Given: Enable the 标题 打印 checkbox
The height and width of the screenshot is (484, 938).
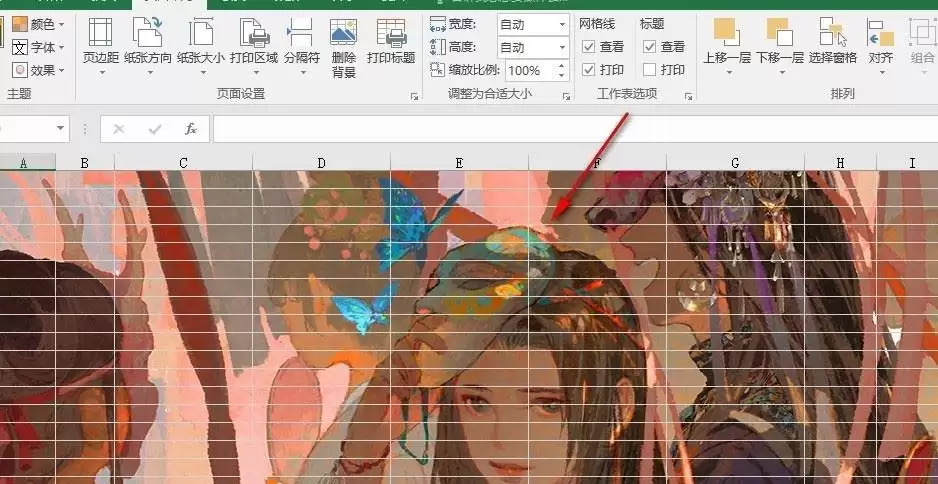Looking at the screenshot, I should pyautogui.click(x=650, y=70).
